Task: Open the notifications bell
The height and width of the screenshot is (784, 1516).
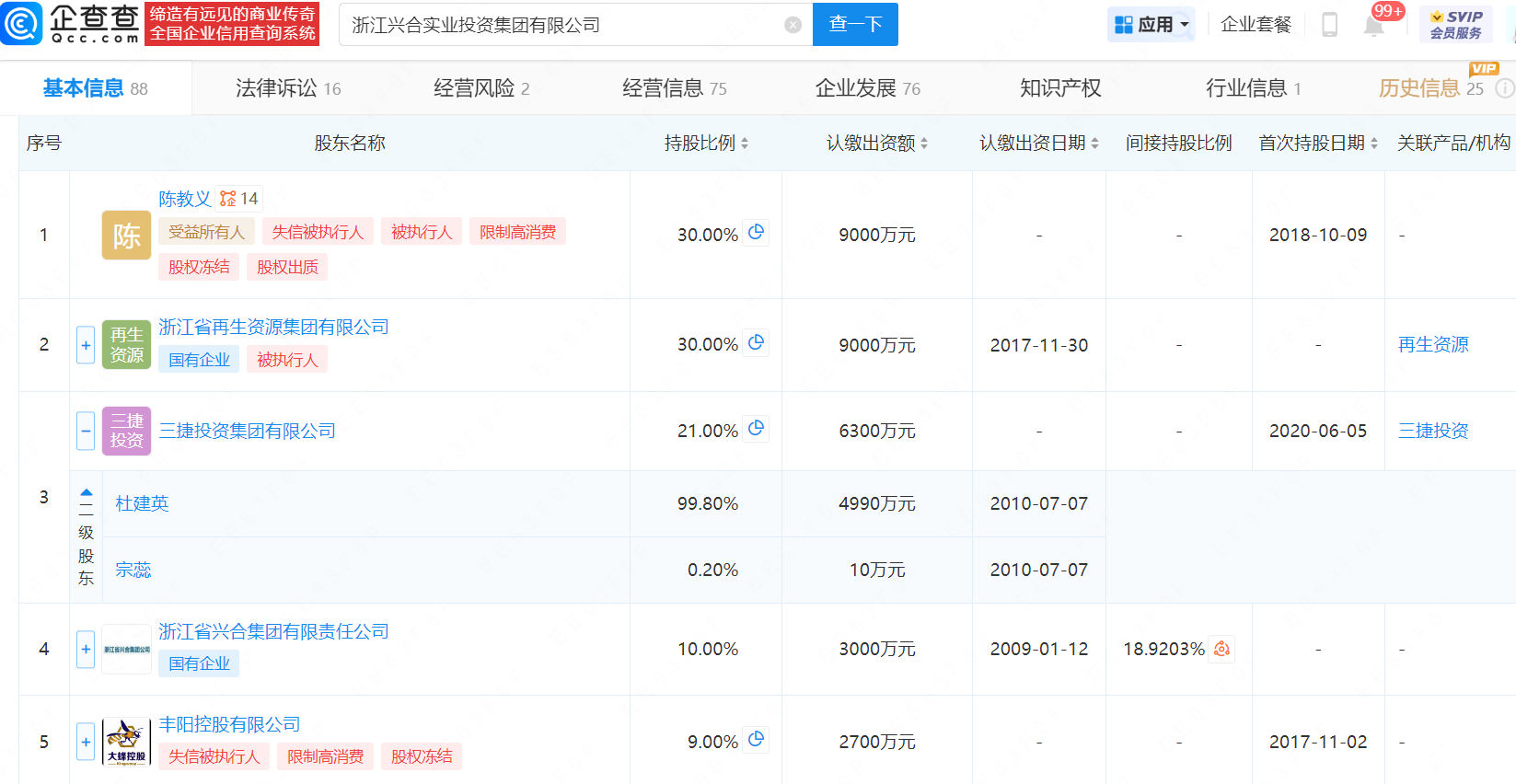Action: tap(1373, 25)
